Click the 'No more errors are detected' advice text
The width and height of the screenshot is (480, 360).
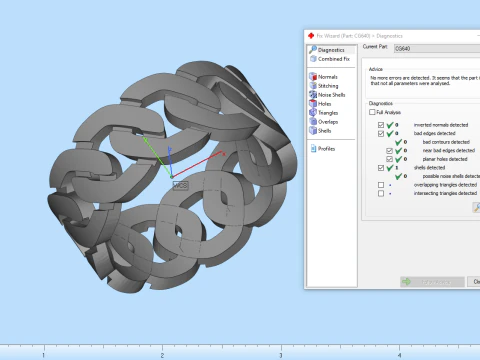(x=425, y=81)
